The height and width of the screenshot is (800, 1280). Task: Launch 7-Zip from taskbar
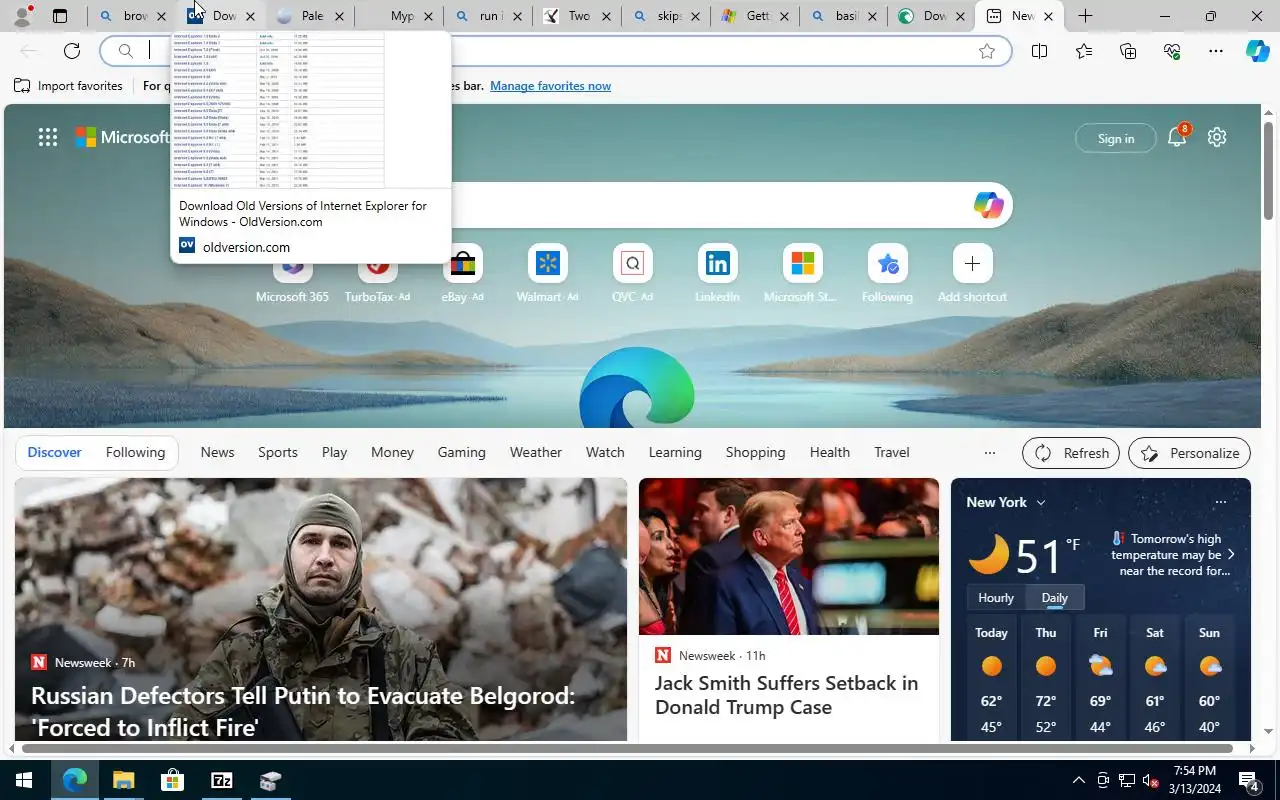221,781
